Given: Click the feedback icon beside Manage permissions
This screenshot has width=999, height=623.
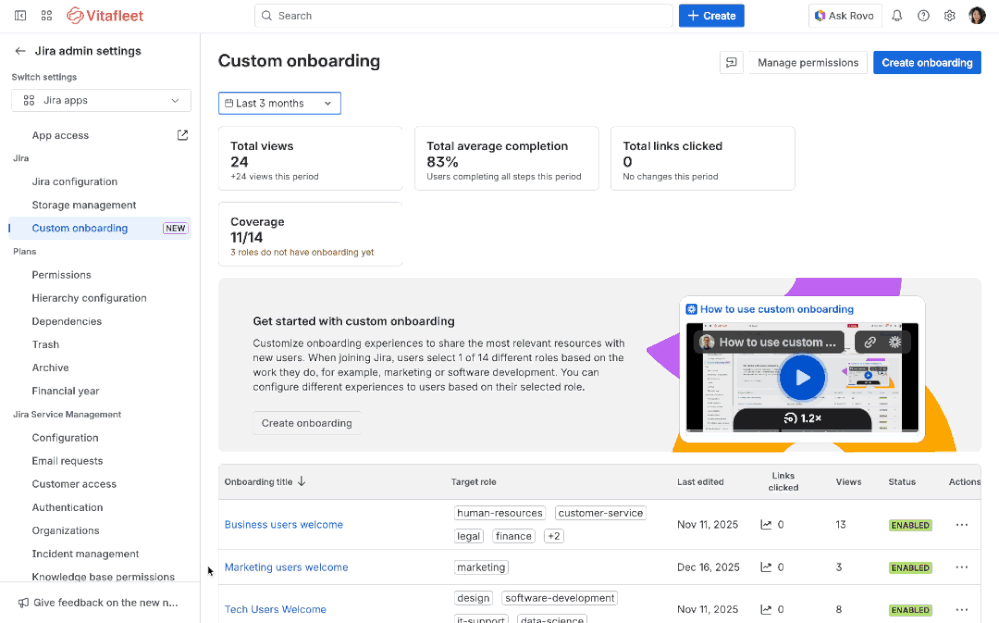Looking at the screenshot, I should [x=731, y=62].
